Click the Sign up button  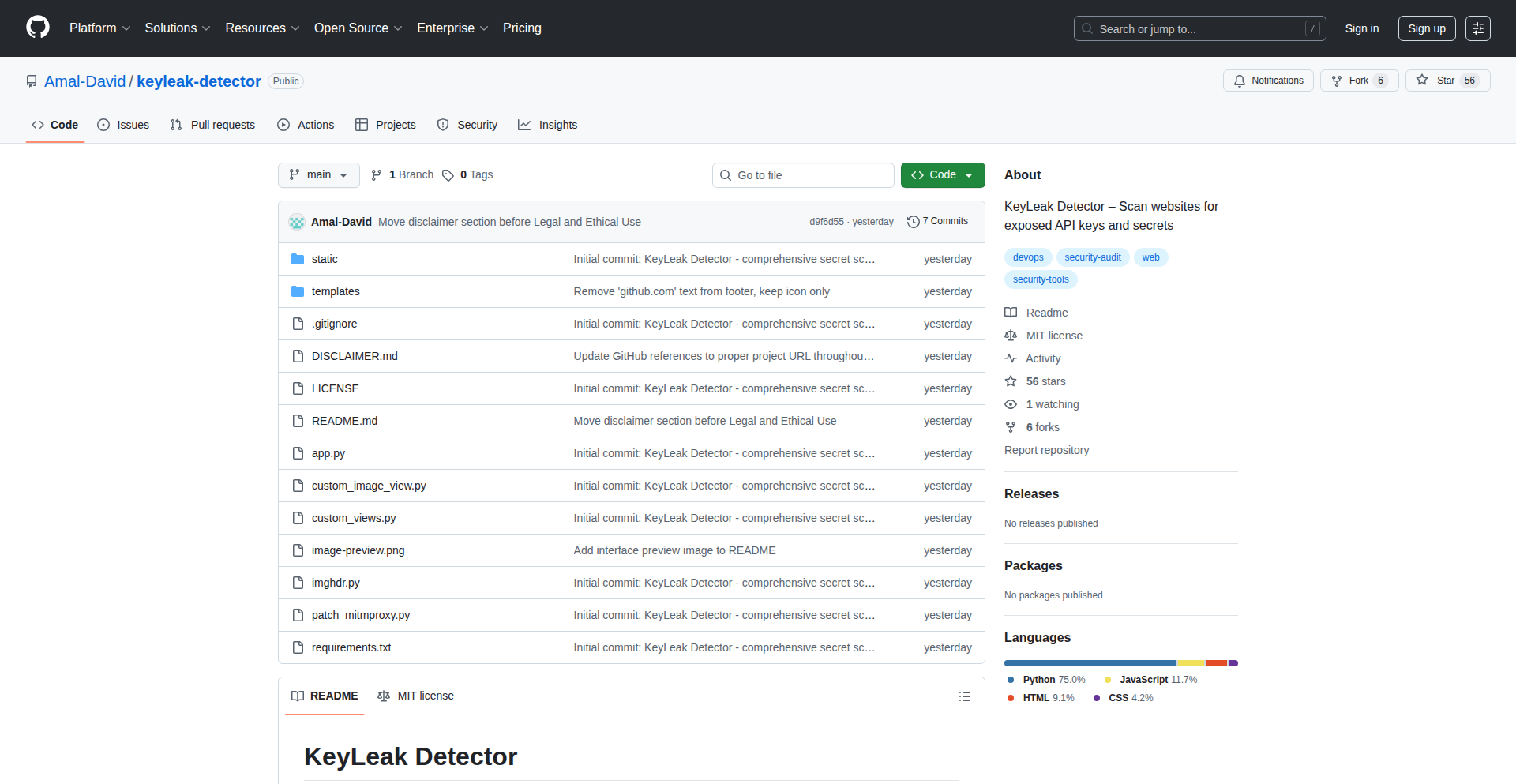pos(1426,28)
